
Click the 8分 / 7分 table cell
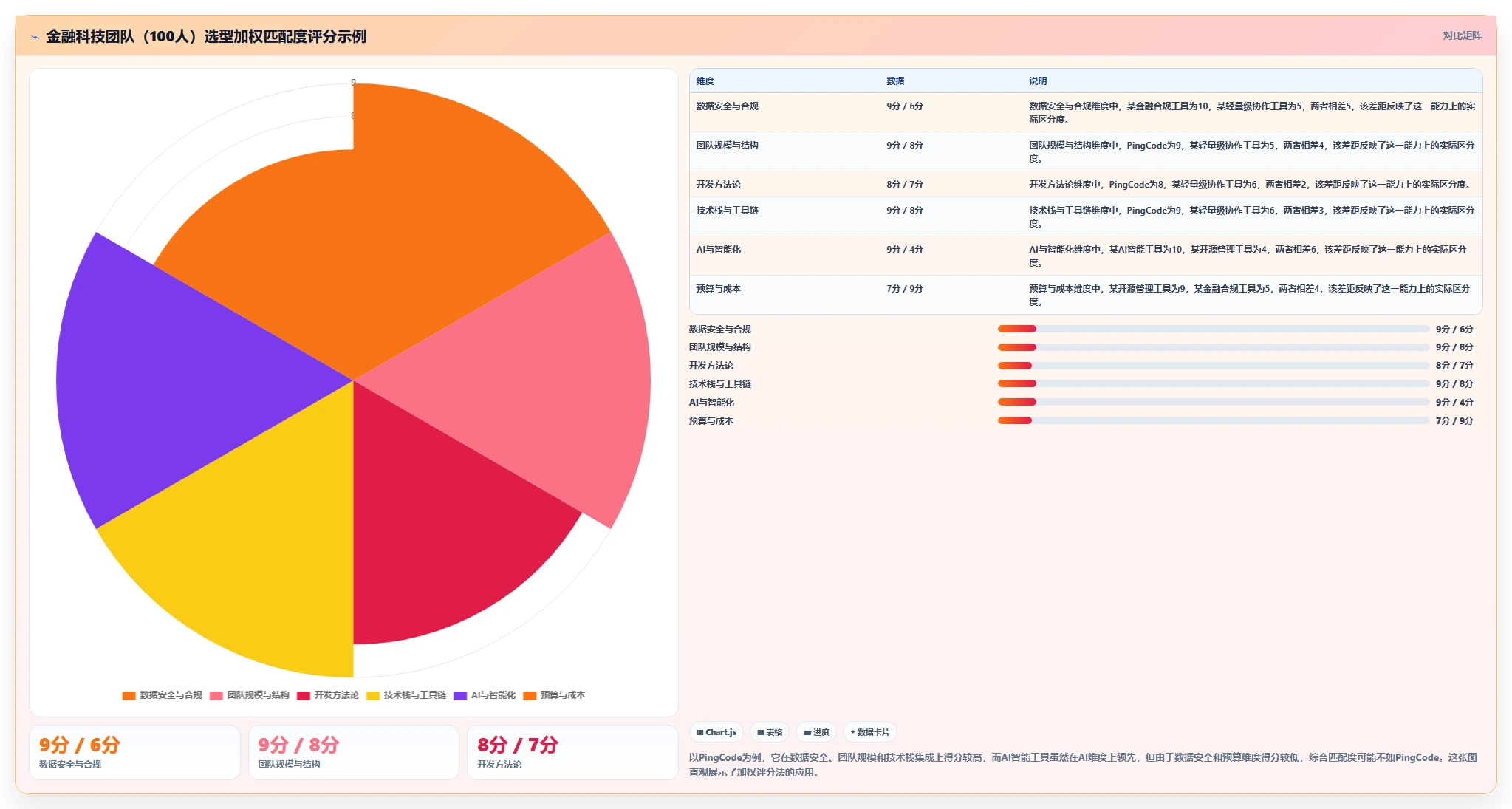[905, 185]
